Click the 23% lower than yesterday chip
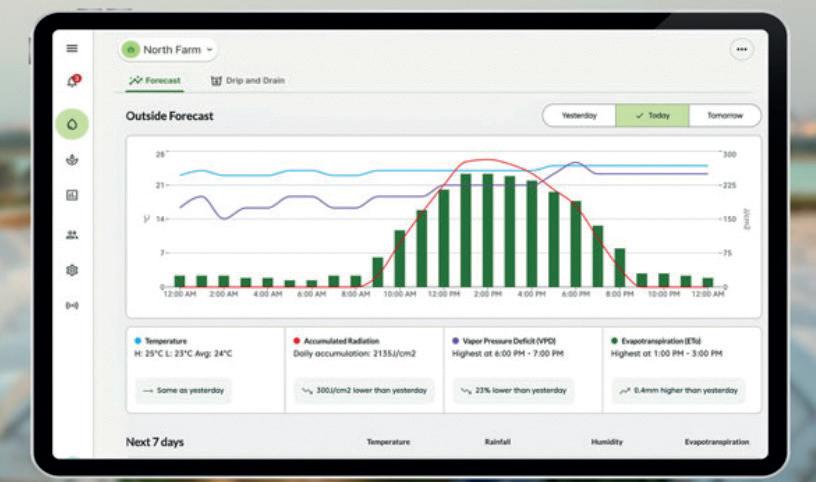This screenshot has width=816, height=482. click(x=514, y=390)
